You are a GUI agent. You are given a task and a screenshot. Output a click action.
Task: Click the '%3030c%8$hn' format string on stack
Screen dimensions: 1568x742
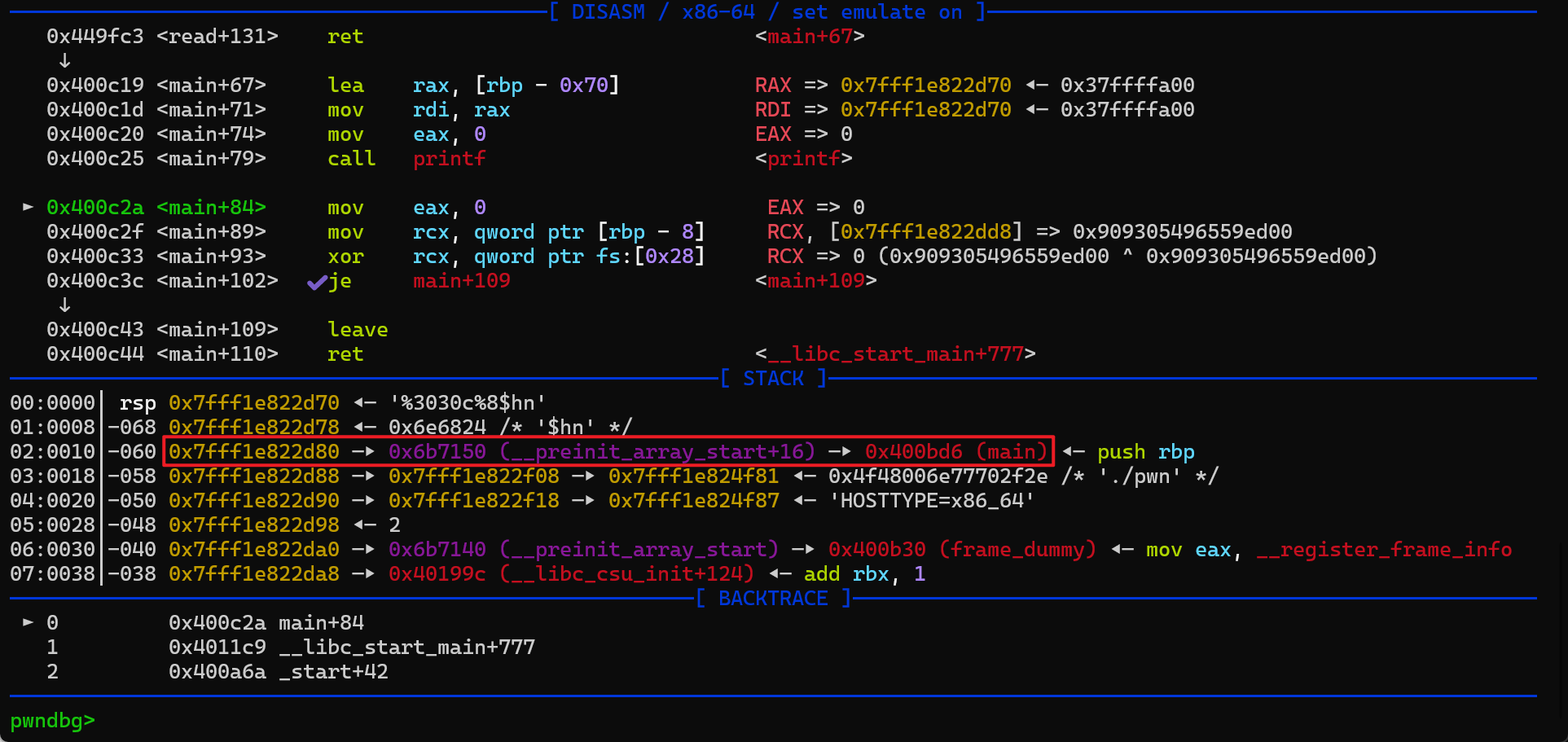[468, 403]
